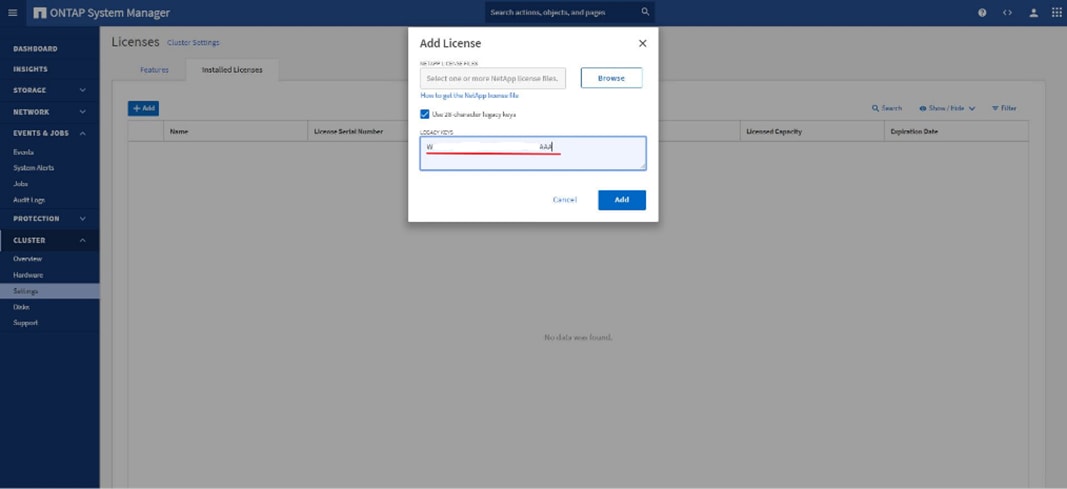
Task: Click in the Legacy Keys text area
Action: pos(533,153)
